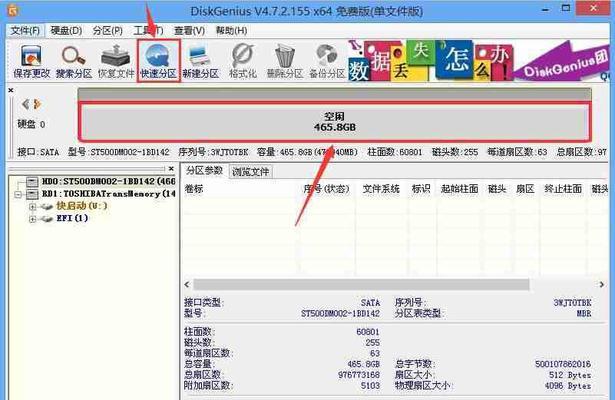Screen dimensions: 615x400
Task: Click the partition table's horizontal scrollbar thumb
Action: pyautogui.click(x=361, y=284)
